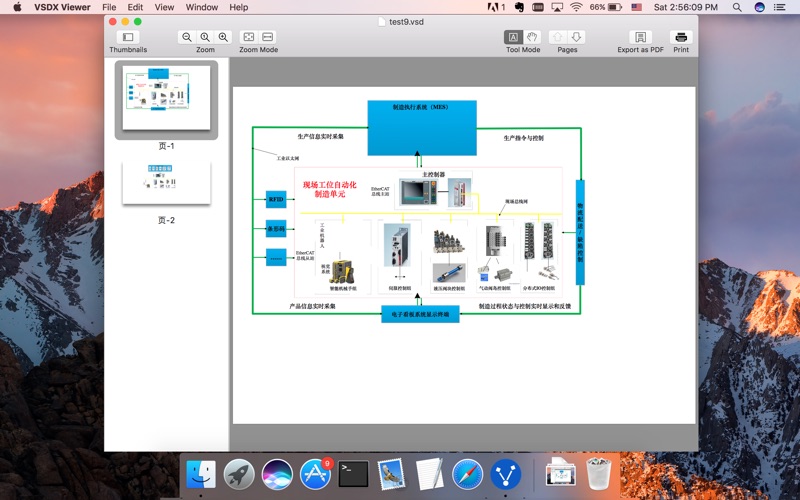Activate the text selection tool mode

513,37
